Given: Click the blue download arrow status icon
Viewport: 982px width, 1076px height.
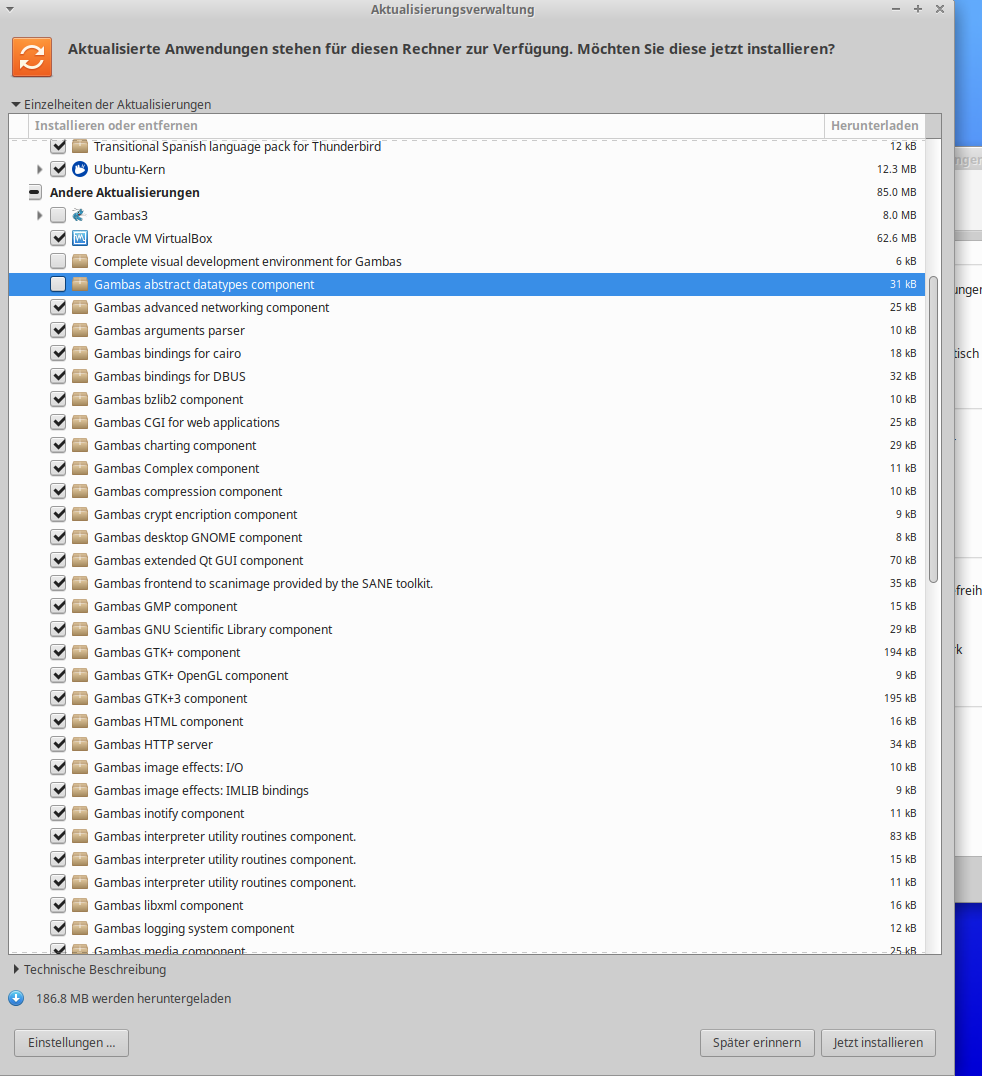Looking at the screenshot, I should coord(16,998).
